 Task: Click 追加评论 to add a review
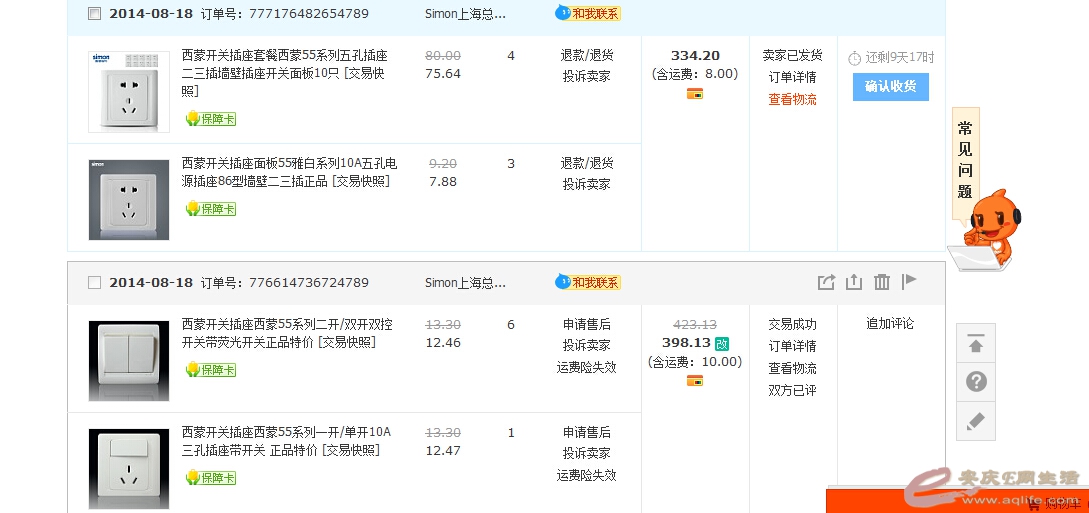tap(889, 324)
